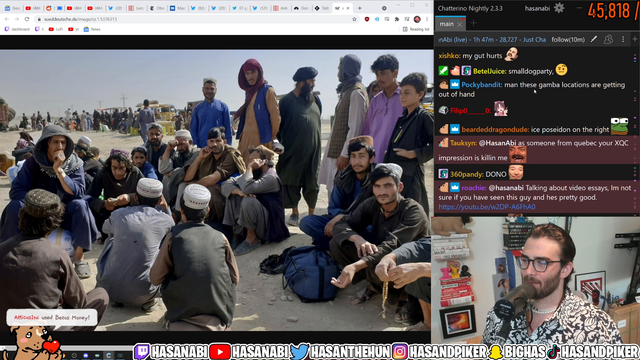Go back in Chrome

7,19
